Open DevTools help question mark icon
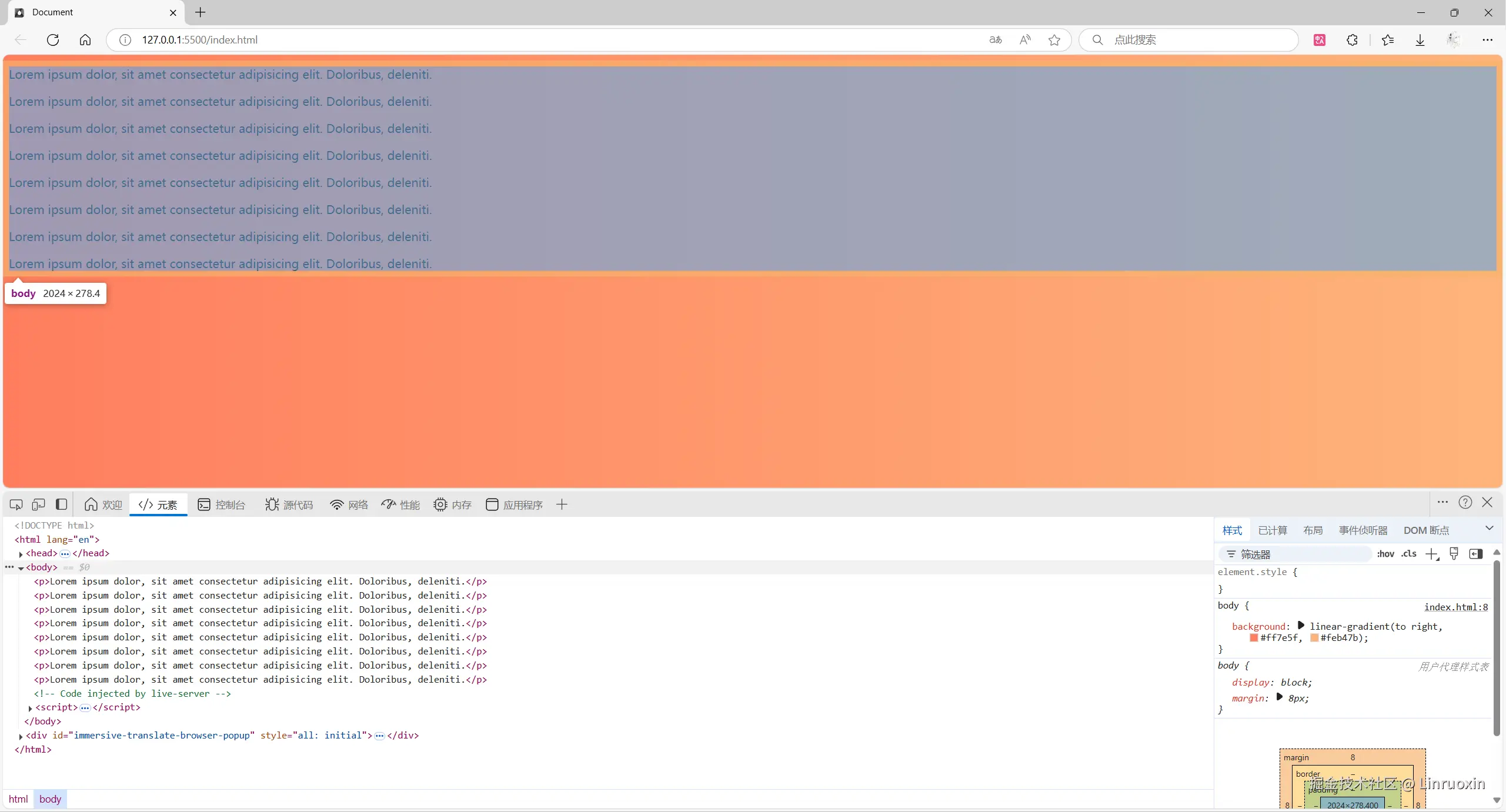This screenshot has height=812, width=1506. 1465,503
